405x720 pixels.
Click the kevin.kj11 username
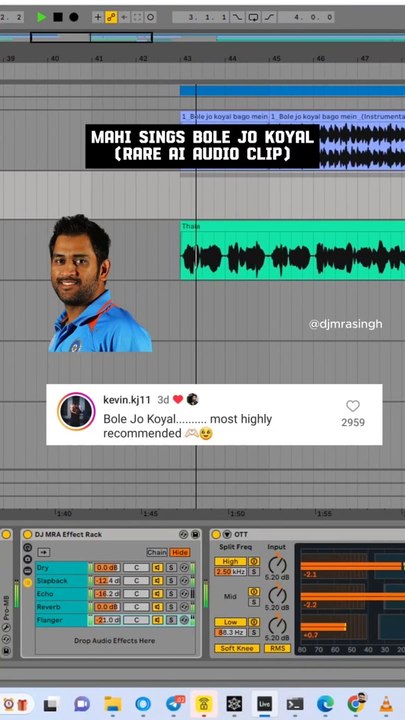pos(127,400)
